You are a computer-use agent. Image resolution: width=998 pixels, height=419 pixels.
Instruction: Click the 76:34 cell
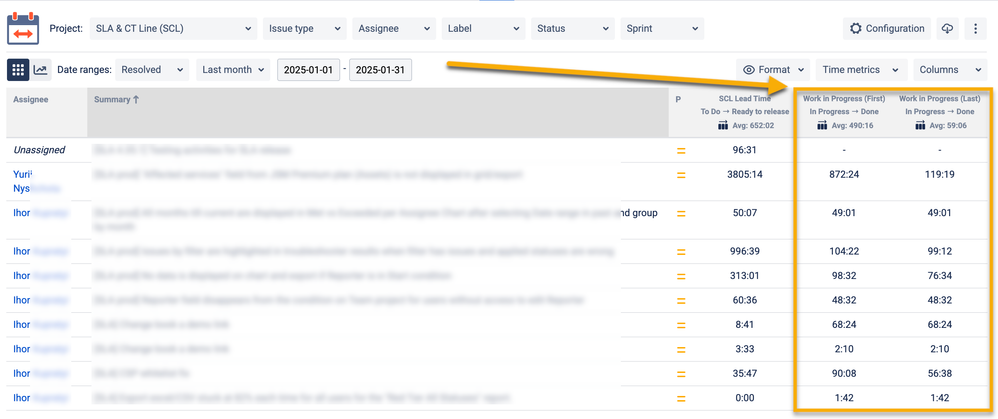tap(939, 276)
